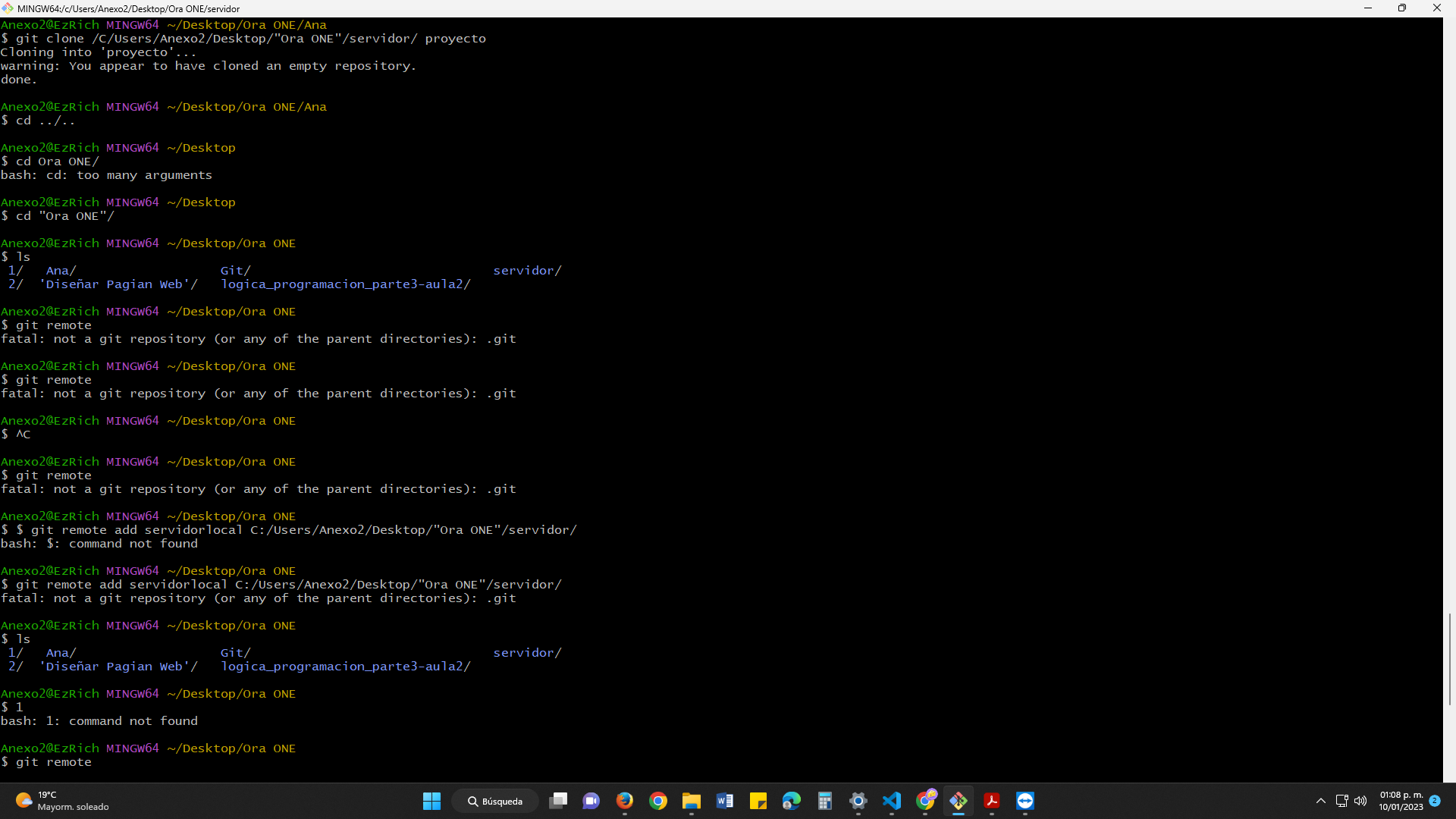Open the notification count badge

pyautogui.click(x=1435, y=801)
